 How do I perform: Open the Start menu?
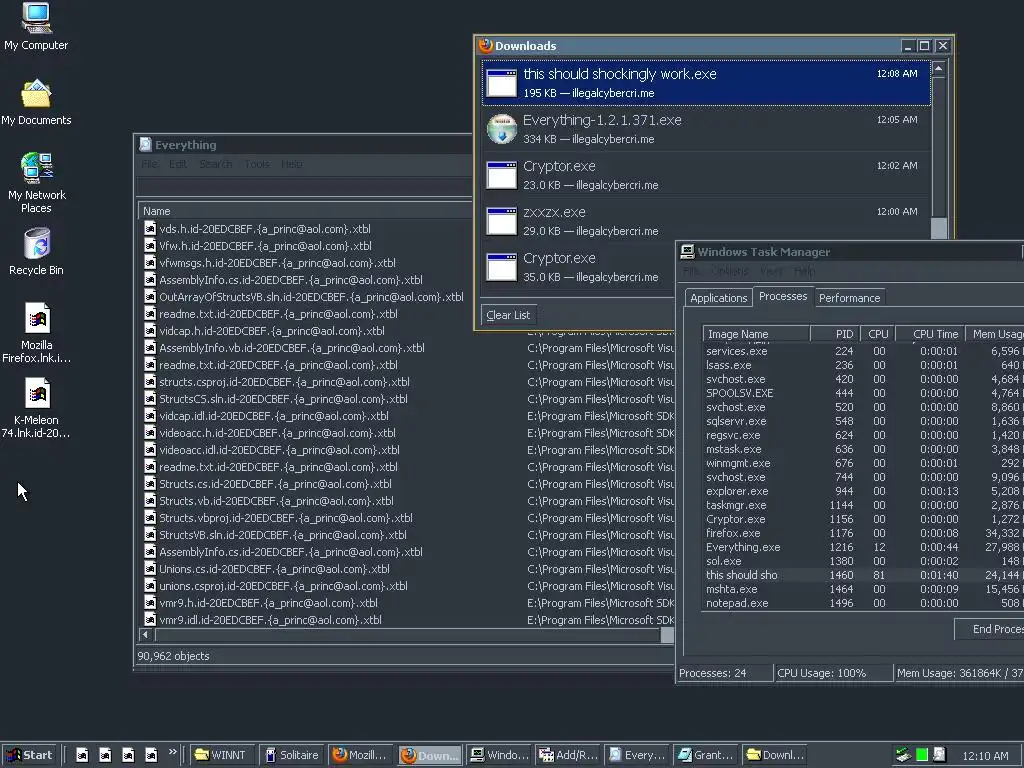(x=30, y=755)
